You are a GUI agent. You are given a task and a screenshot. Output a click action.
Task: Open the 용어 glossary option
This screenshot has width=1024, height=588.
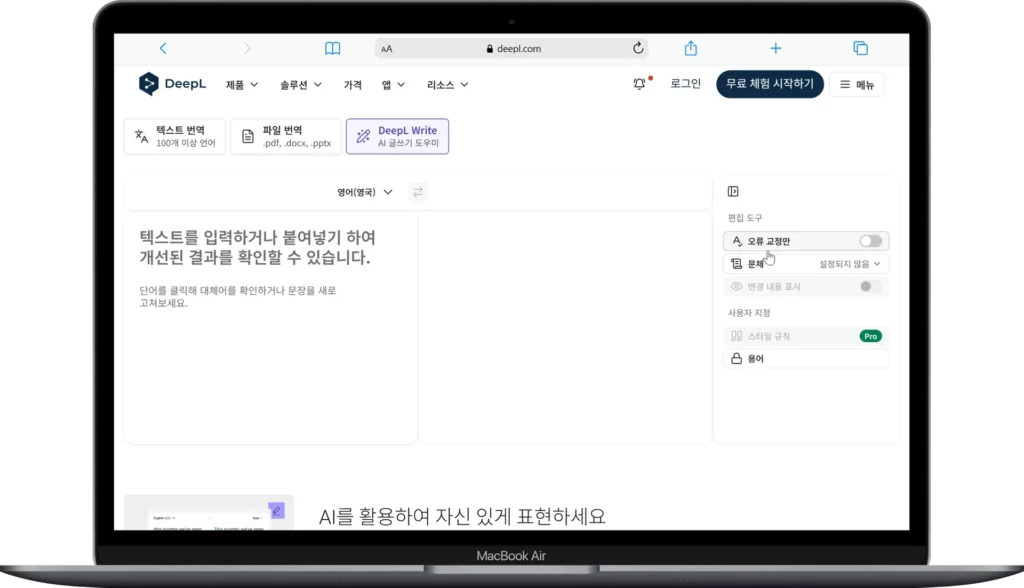tap(807, 359)
